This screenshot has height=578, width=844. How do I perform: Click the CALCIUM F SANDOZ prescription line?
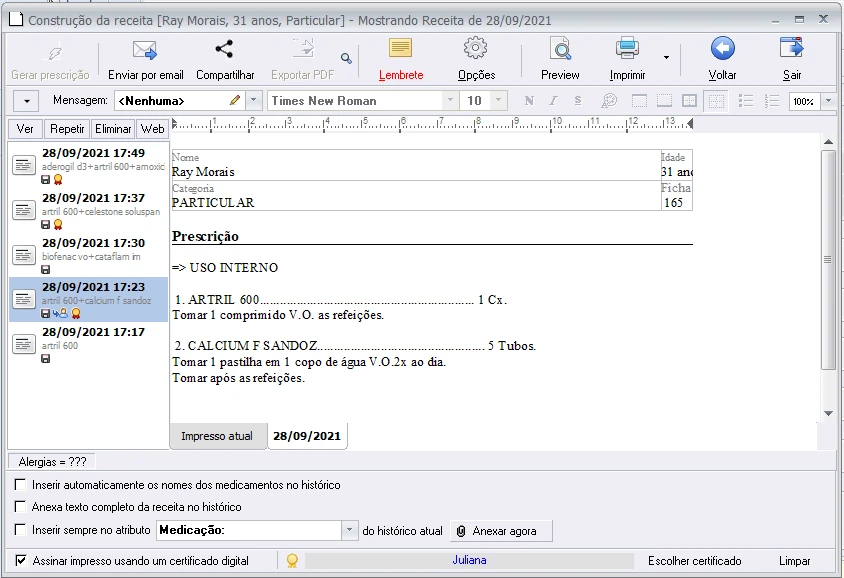coord(354,346)
